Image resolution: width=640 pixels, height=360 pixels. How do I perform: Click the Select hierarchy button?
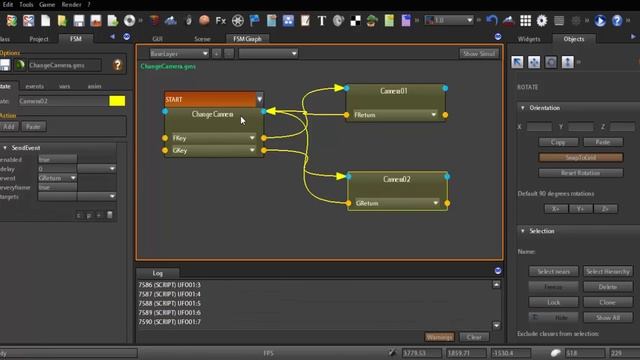click(608, 271)
